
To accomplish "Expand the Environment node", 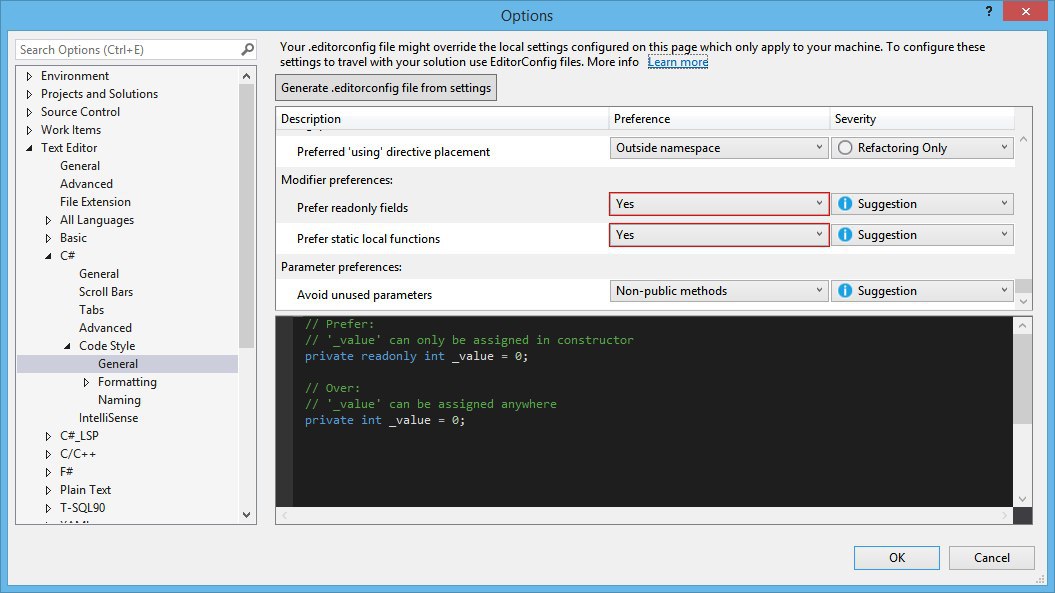I will pos(29,76).
